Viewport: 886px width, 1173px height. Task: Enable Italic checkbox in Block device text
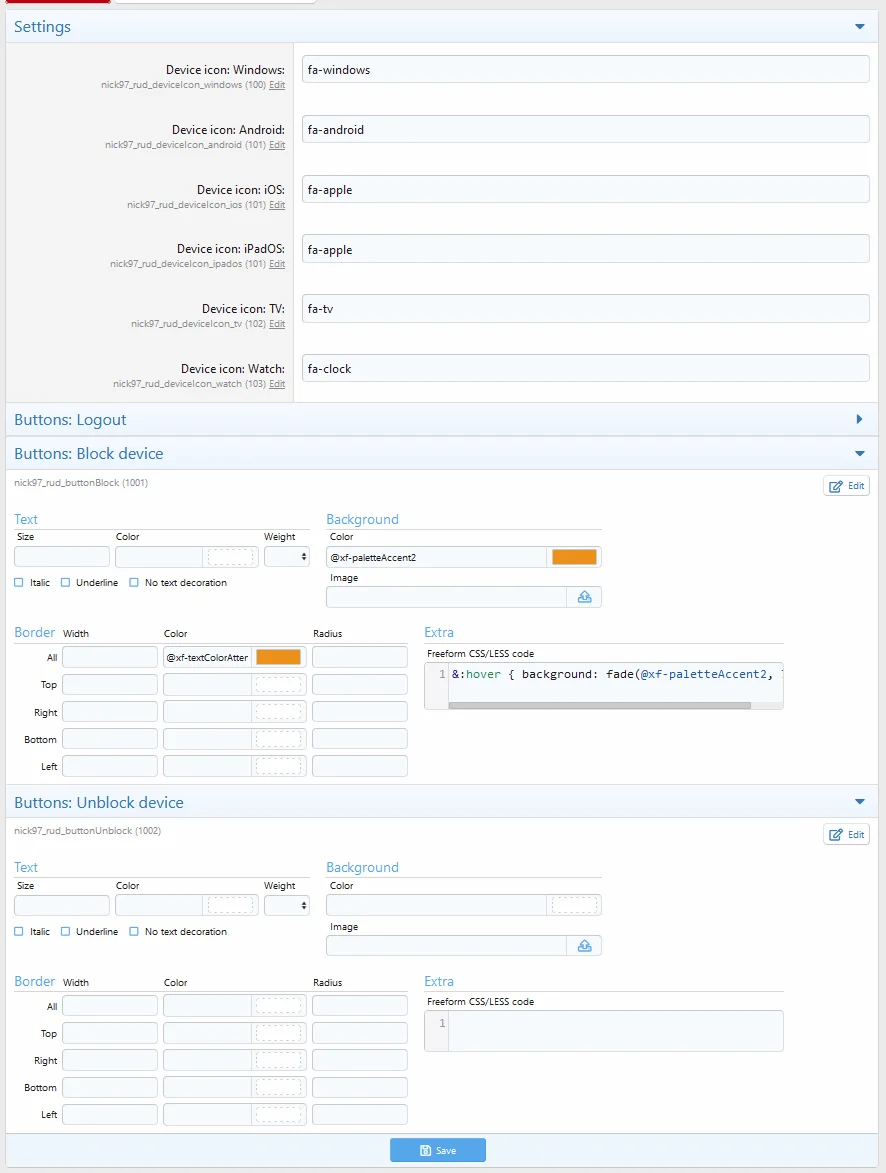pos(19,583)
